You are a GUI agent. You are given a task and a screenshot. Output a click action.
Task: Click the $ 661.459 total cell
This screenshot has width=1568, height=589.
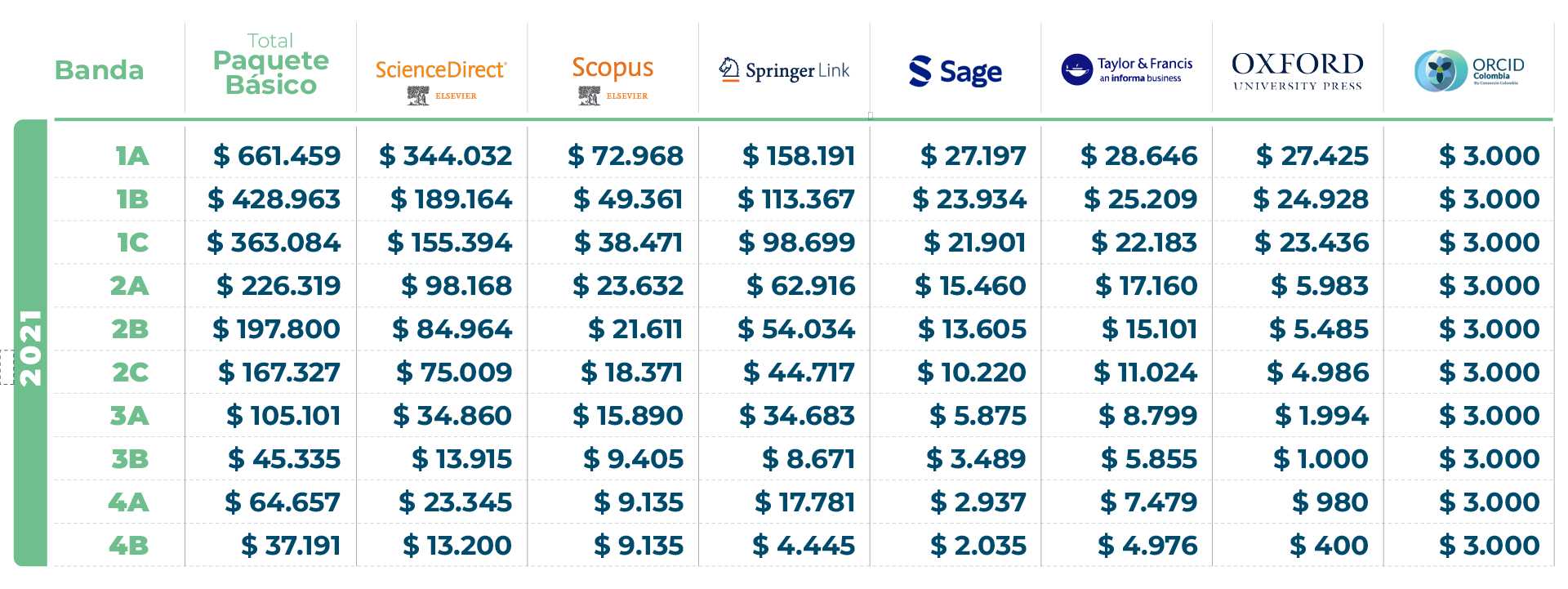coord(277,156)
